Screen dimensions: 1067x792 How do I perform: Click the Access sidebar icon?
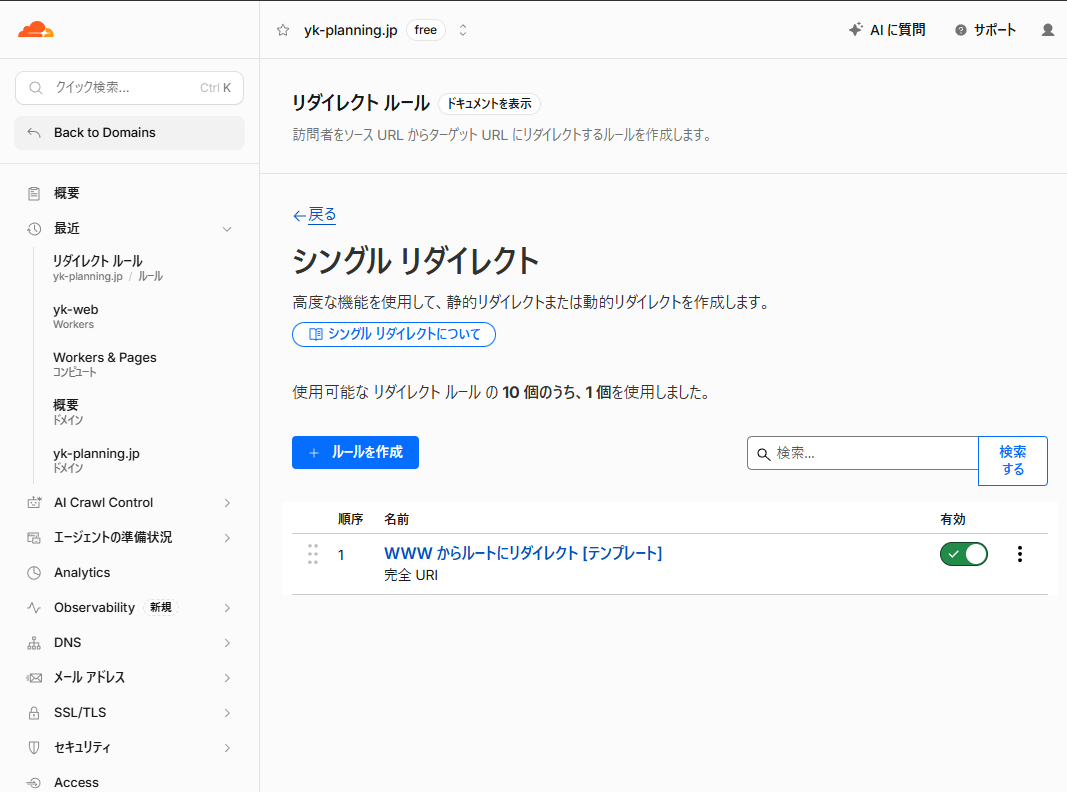click(x=34, y=782)
